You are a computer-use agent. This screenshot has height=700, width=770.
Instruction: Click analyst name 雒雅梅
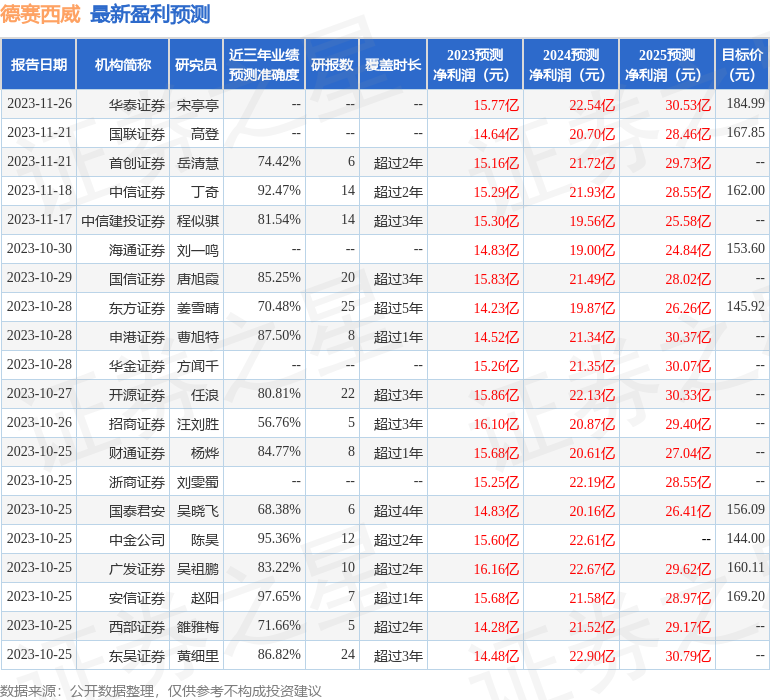[x=197, y=627]
